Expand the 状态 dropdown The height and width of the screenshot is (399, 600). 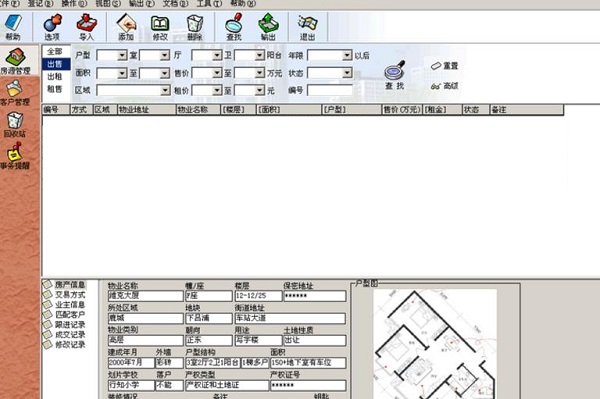click(347, 73)
